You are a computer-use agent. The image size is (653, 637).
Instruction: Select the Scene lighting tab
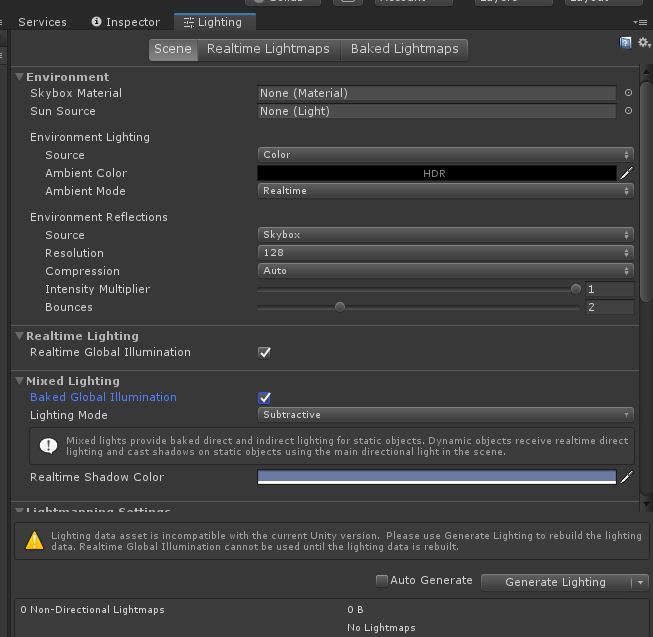(173, 49)
